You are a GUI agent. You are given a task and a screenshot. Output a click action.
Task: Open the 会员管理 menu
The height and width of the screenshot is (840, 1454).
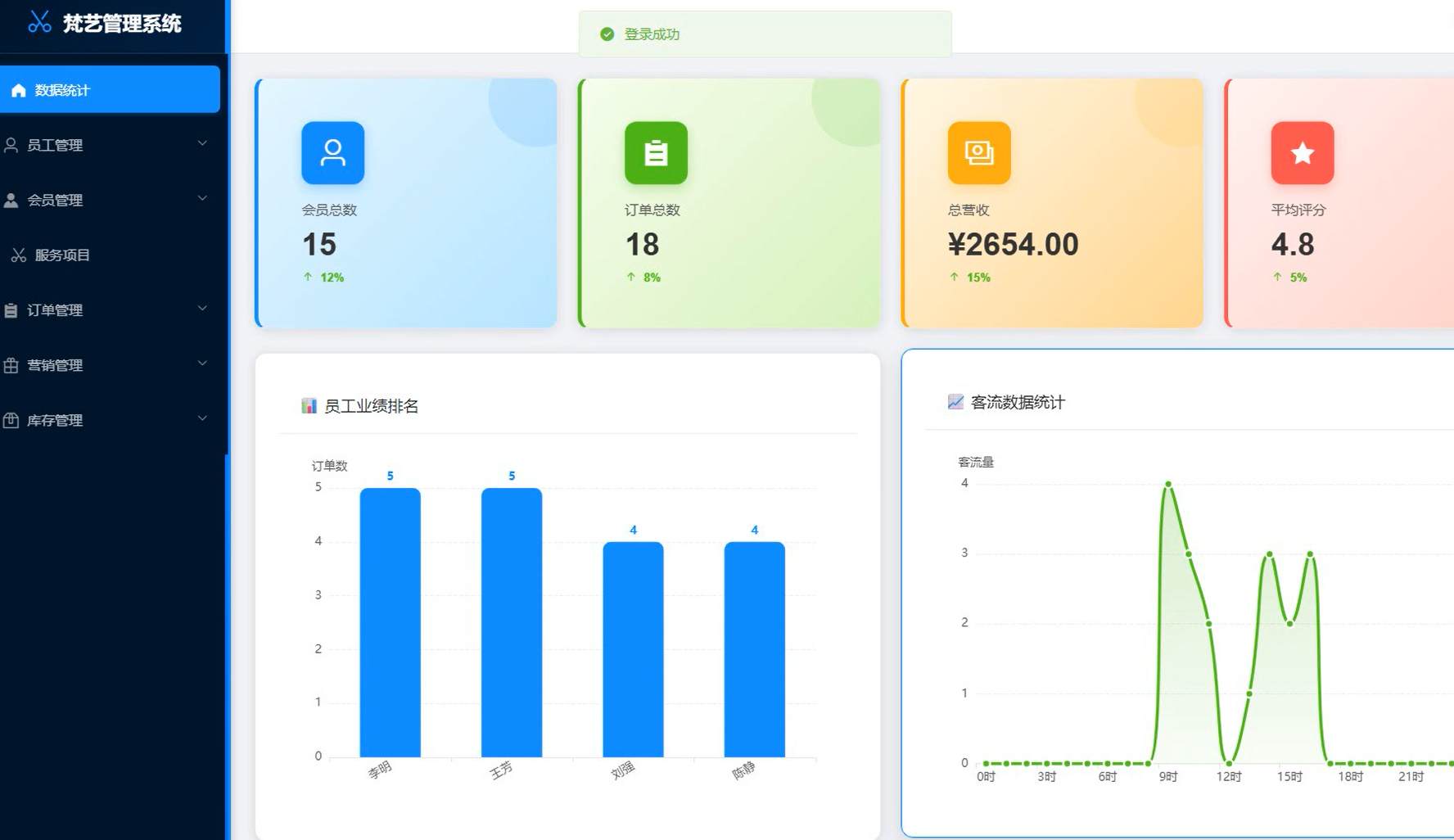pos(110,199)
